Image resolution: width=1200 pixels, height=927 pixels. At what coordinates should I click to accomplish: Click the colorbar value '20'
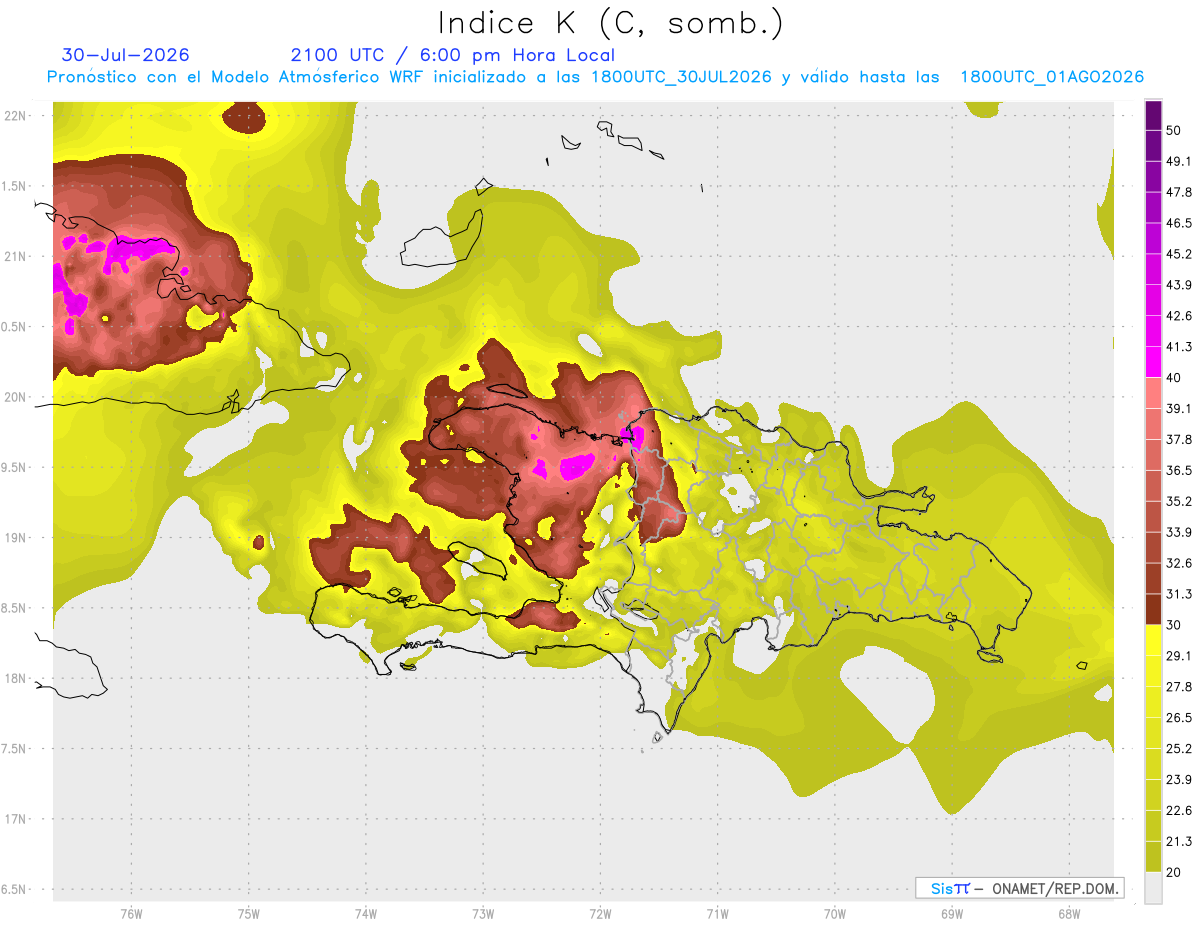pos(1174,872)
